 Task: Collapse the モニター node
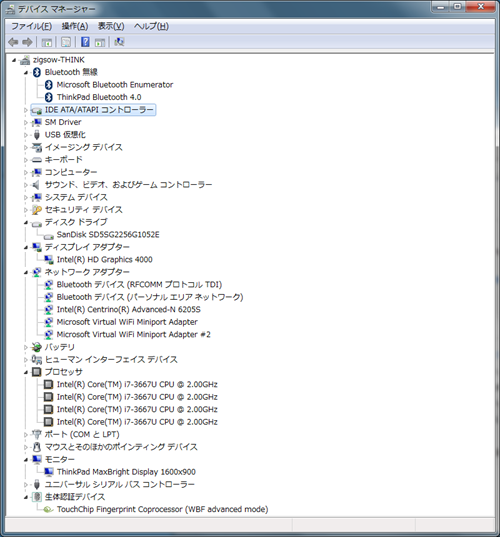pos(26,460)
